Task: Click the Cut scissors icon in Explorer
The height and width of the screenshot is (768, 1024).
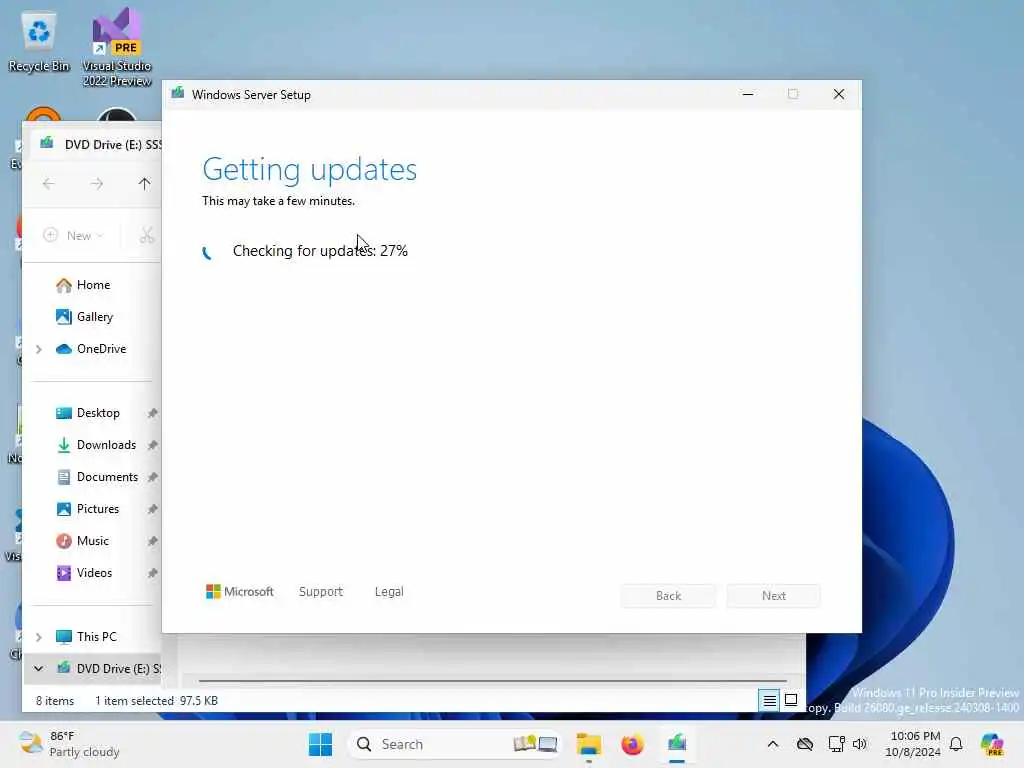Action: tap(147, 235)
